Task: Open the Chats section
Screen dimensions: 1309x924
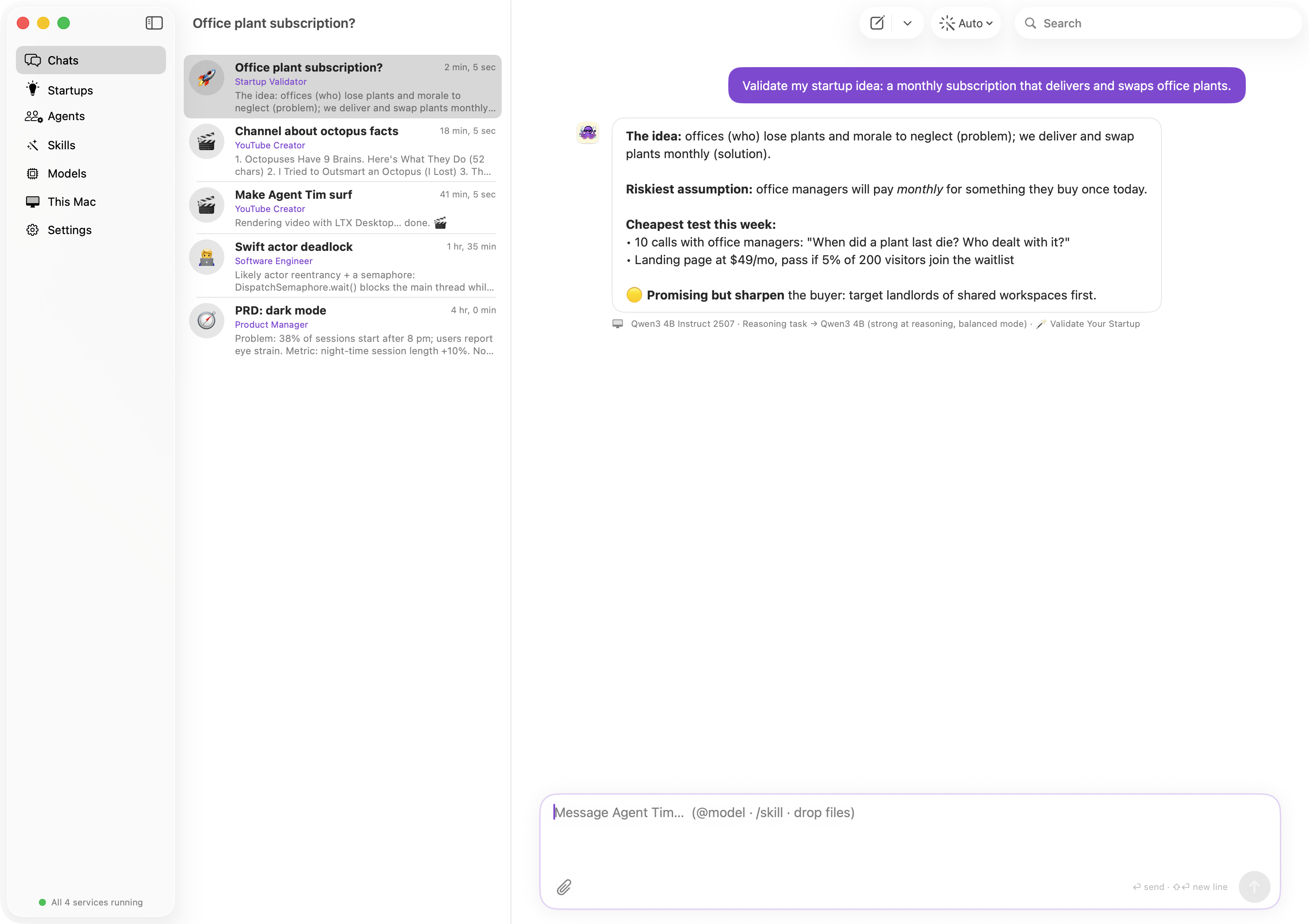Action: tap(91, 60)
